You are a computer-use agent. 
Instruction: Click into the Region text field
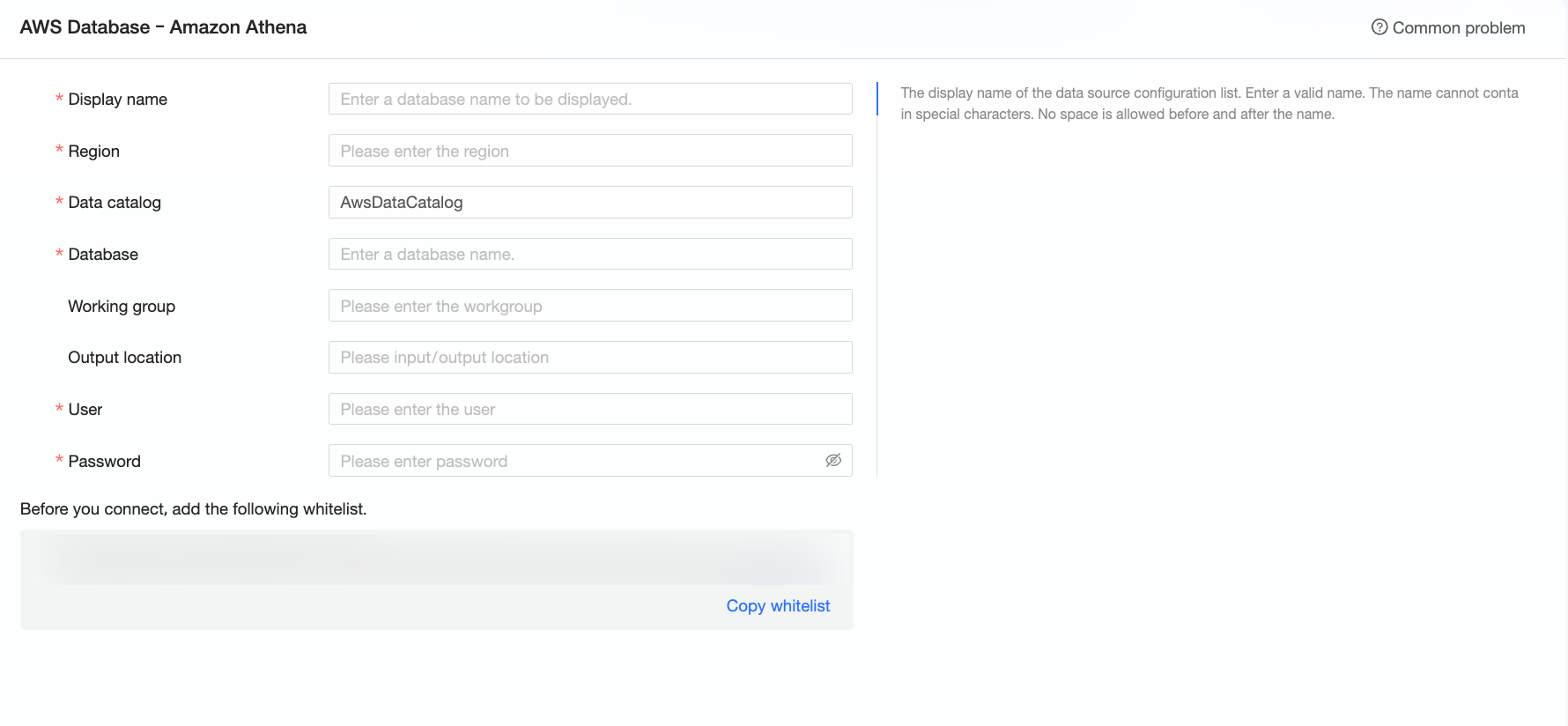(x=590, y=151)
